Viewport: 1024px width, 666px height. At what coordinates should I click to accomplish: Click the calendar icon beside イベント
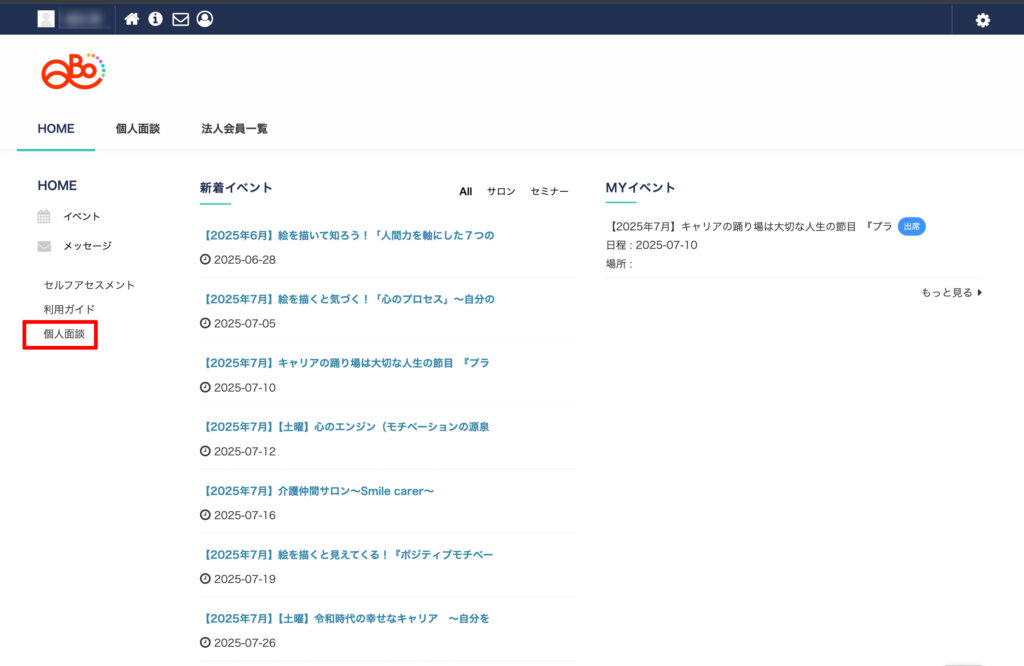[x=44, y=217]
